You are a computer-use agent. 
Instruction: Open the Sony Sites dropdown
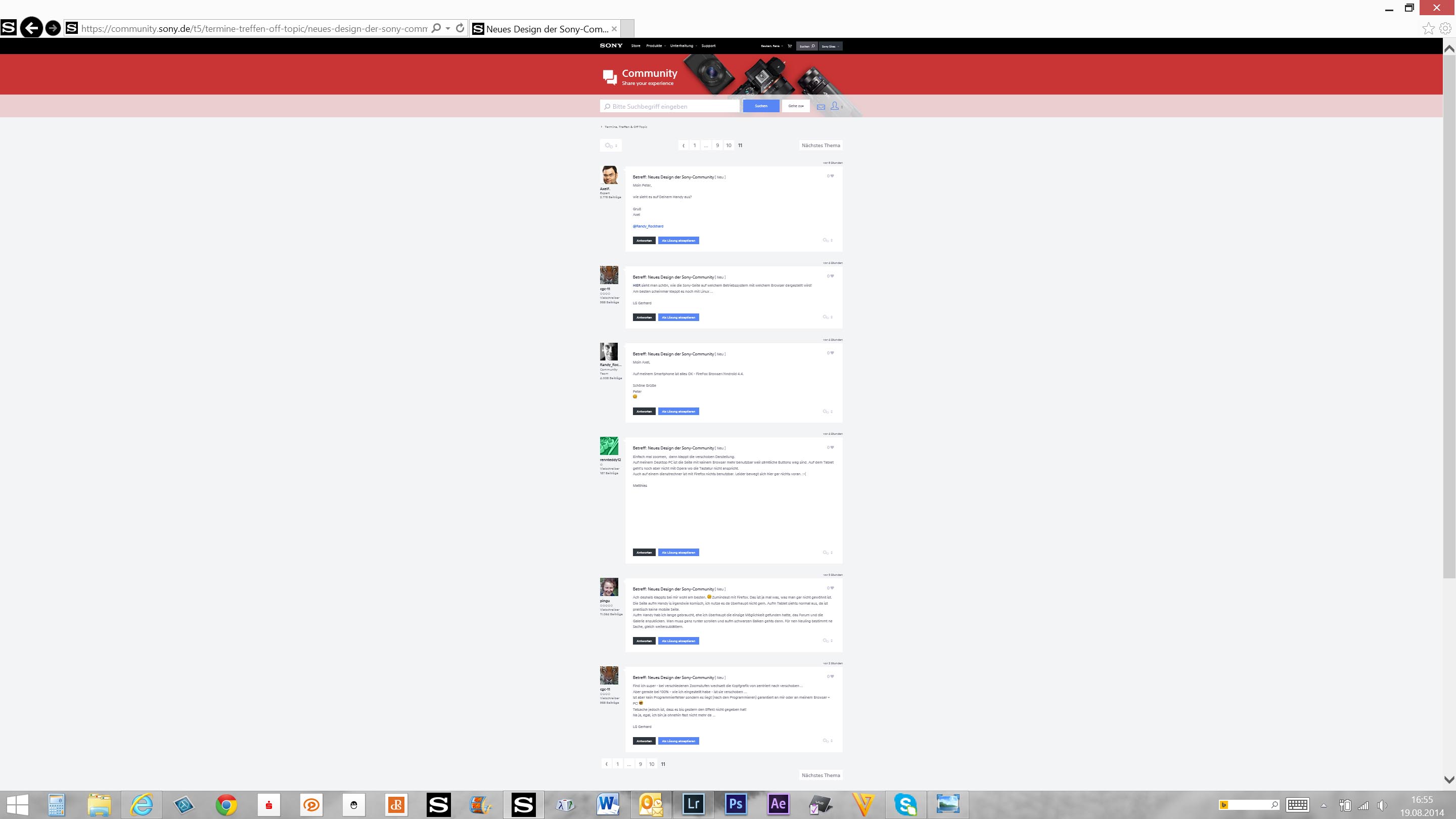[x=830, y=47]
